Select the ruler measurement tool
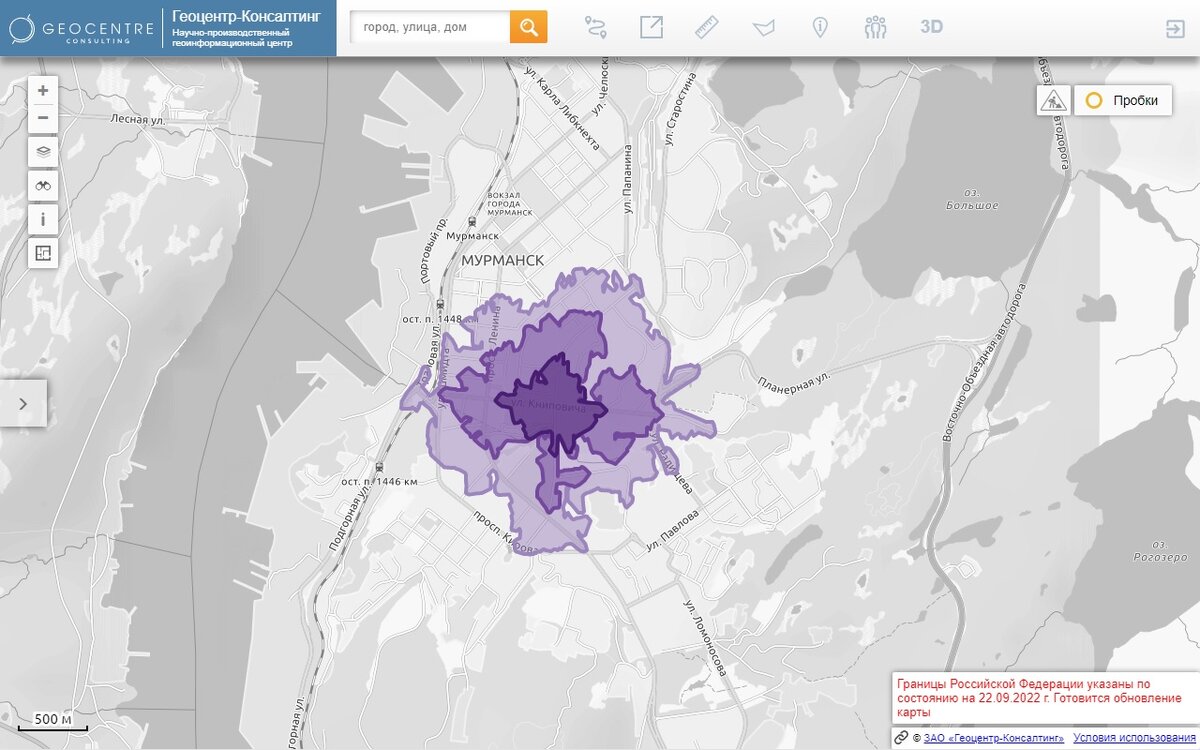This screenshot has height=750, width=1200. (x=708, y=27)
